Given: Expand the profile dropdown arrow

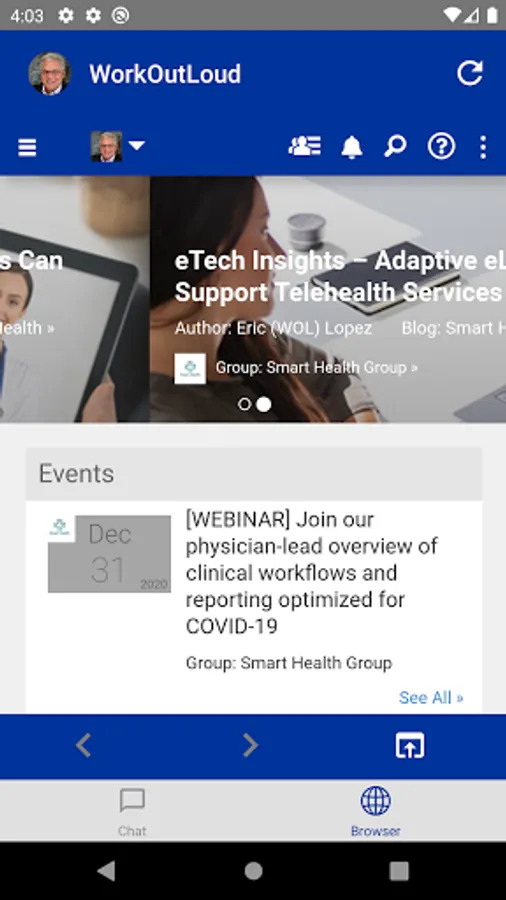Looking at the screenshot, I should [x=137, y=146].
